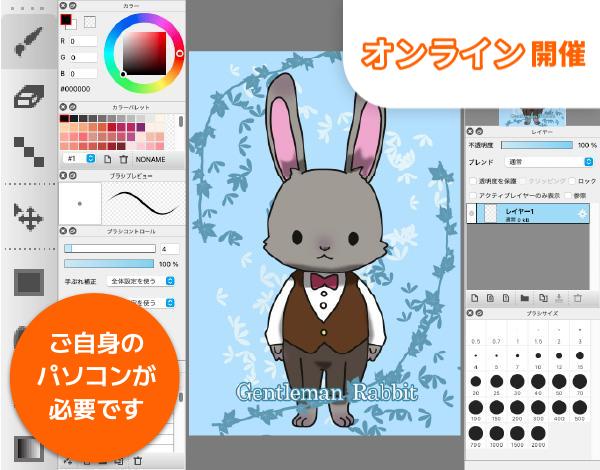This screenshot has height=470, width=600.
Task: Select the Brush tool in the left toolbar
Action: pos(29,42)
